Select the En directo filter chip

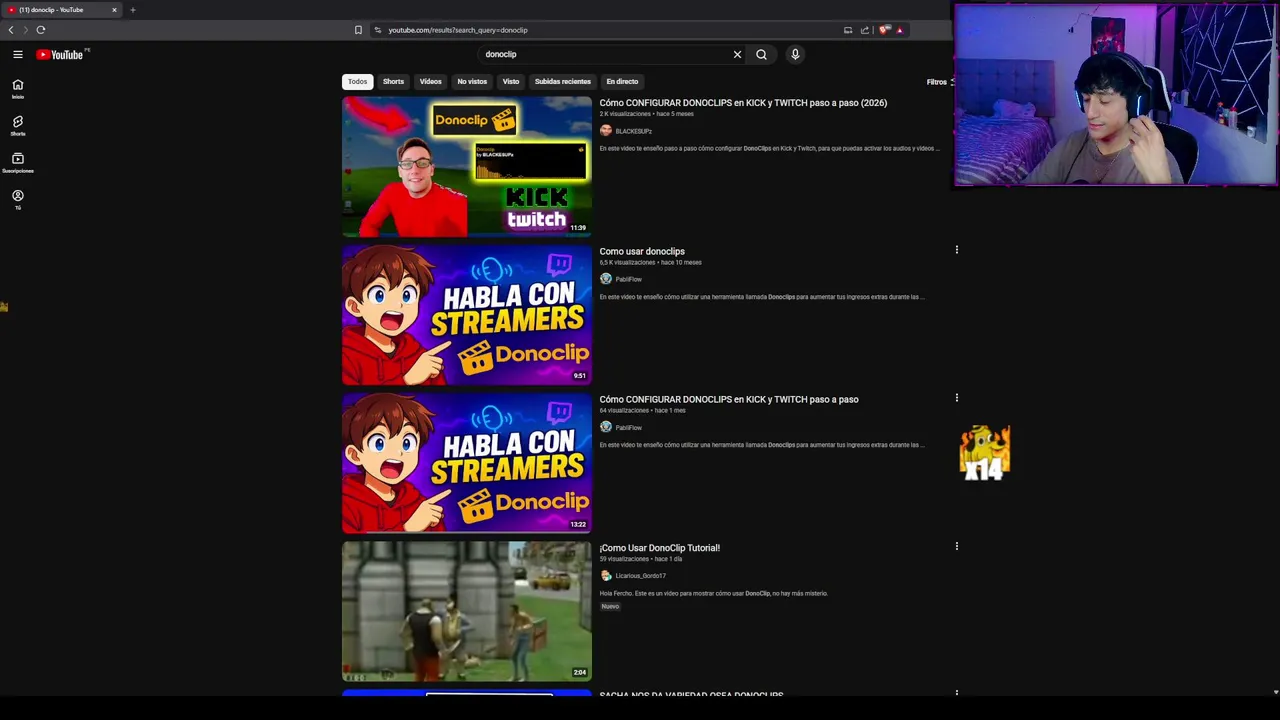[x=622, y=81]
